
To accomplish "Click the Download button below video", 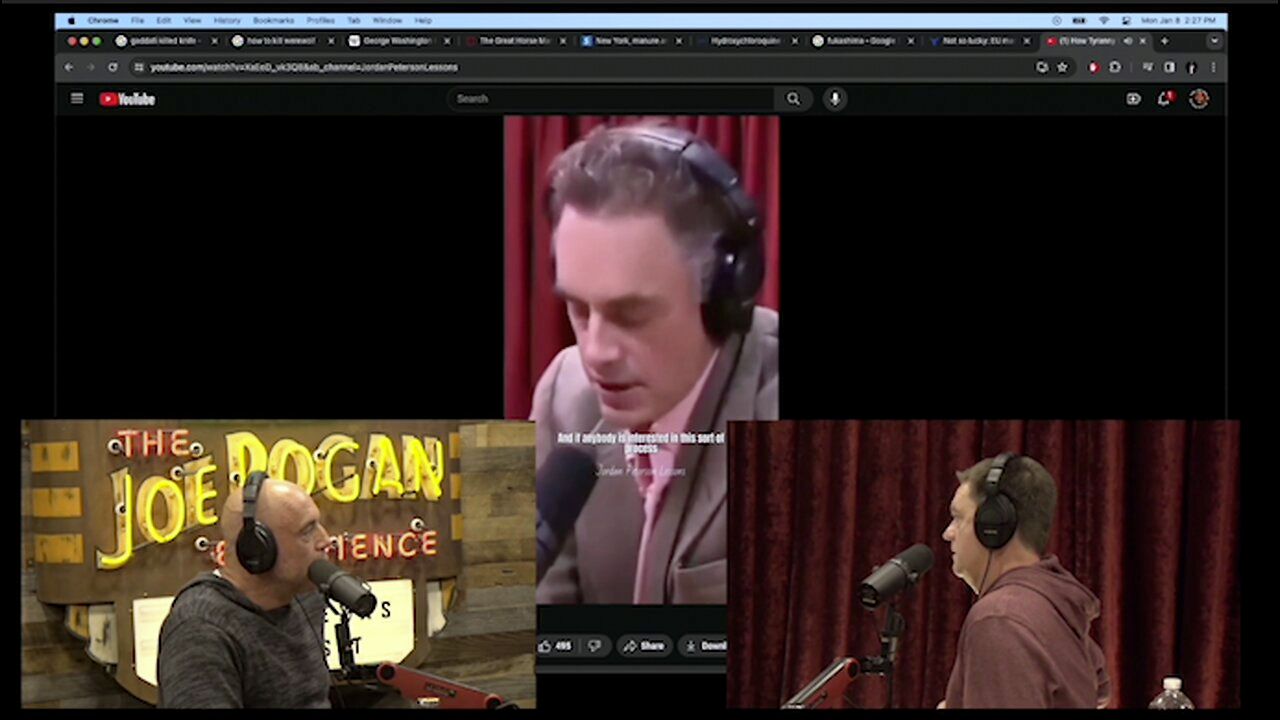I will [707, 646].
